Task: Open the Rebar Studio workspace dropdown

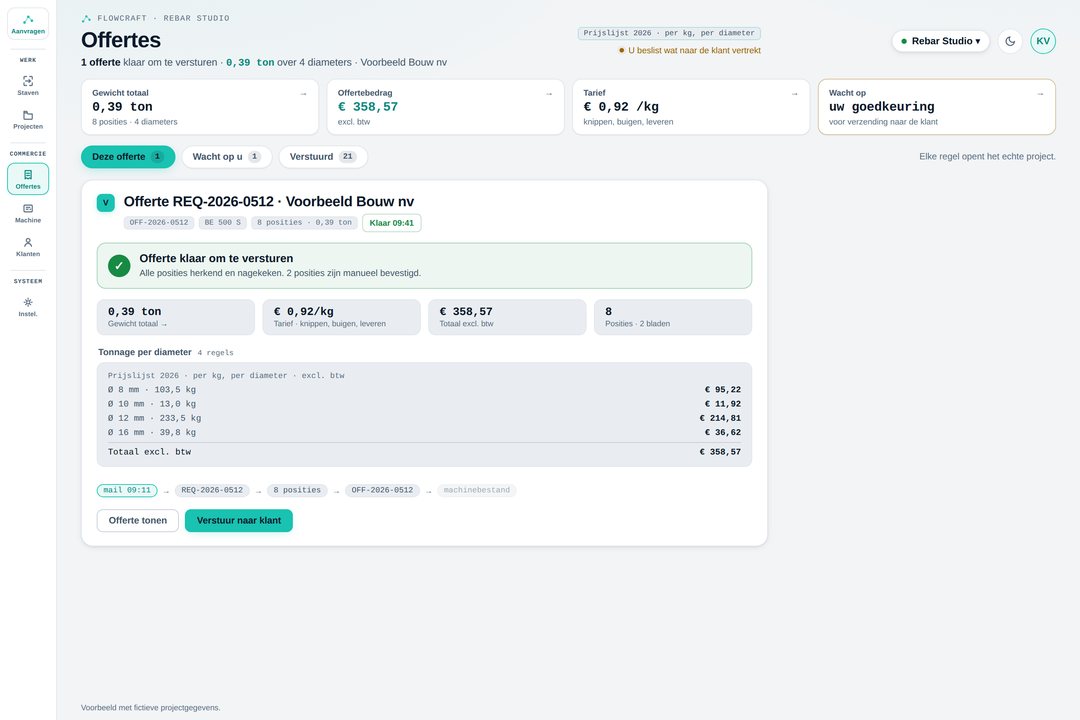Action: 940,41
